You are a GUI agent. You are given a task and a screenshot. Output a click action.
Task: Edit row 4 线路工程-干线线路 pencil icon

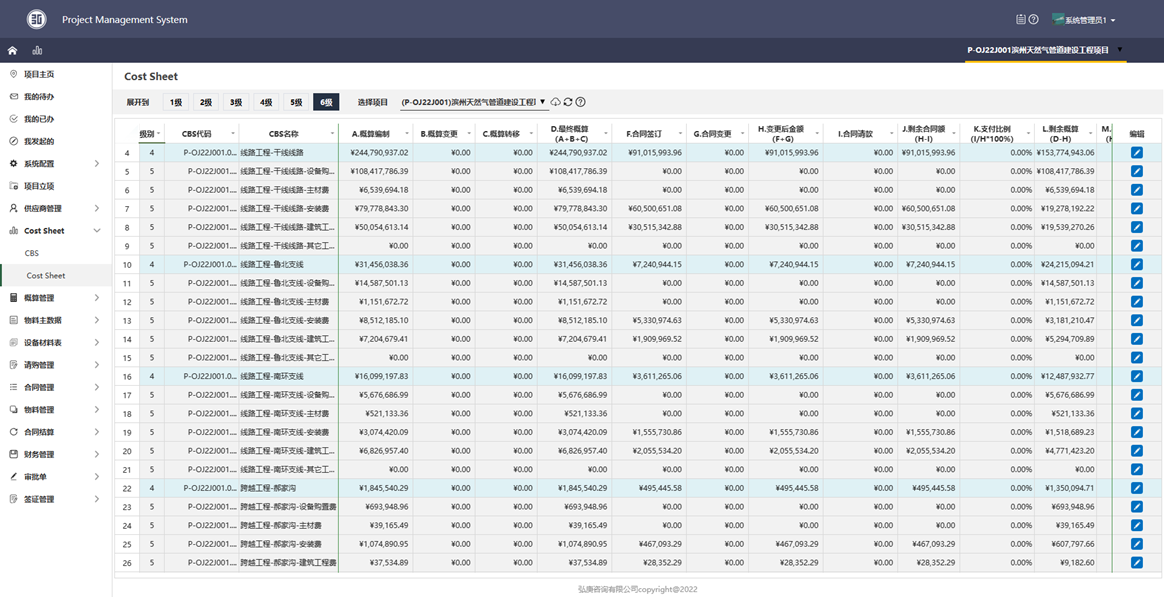1137,152
